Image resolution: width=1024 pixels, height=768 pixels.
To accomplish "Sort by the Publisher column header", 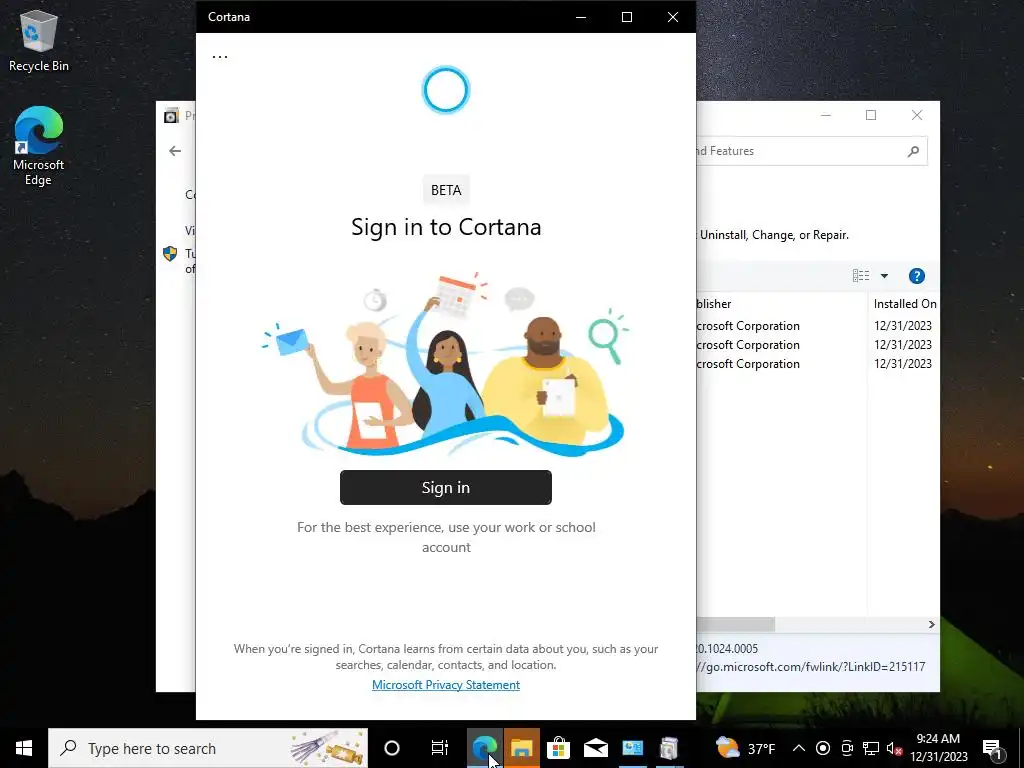I will 781,304.
